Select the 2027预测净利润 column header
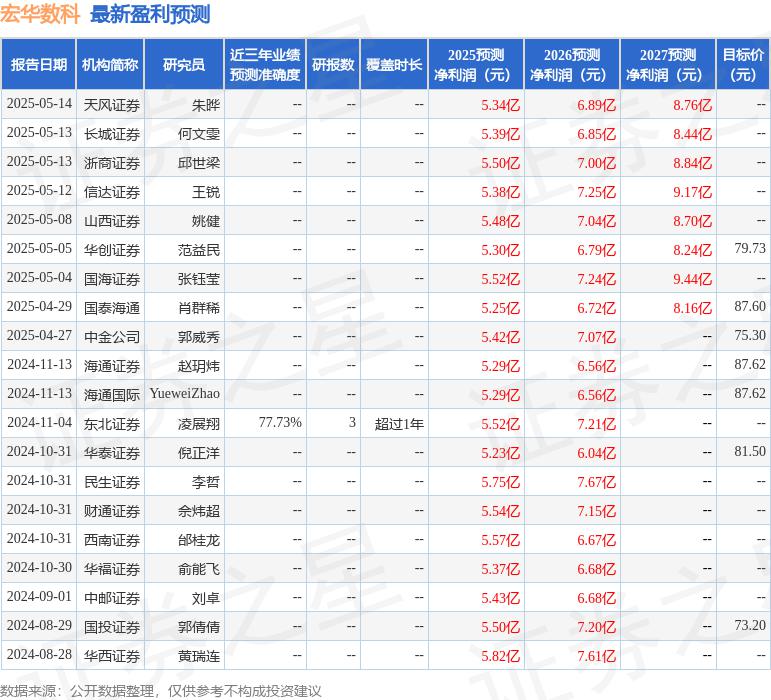Viewport: 771px width, 700px height. tap(667, 64)
